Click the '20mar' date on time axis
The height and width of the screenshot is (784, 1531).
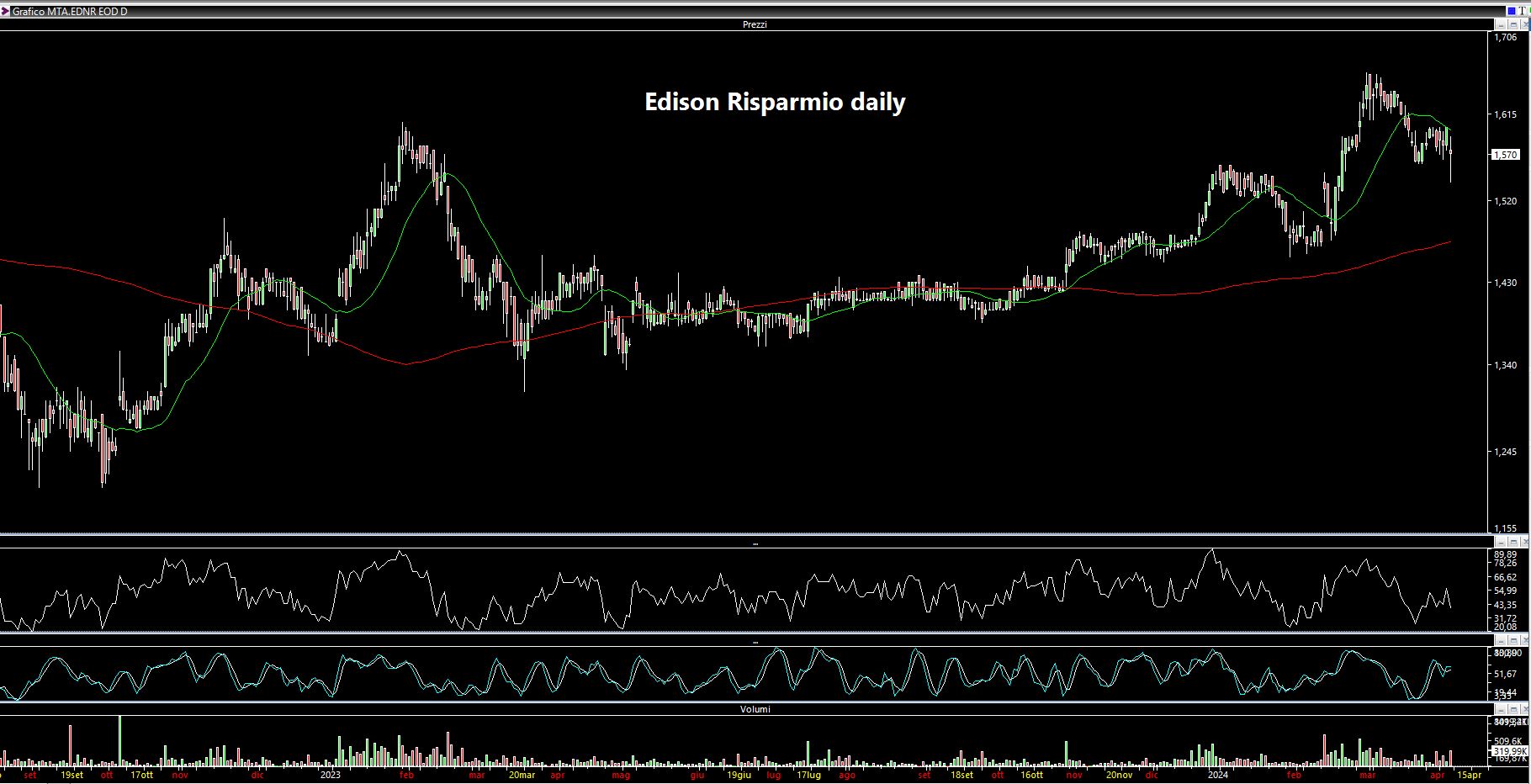[522, 775]
